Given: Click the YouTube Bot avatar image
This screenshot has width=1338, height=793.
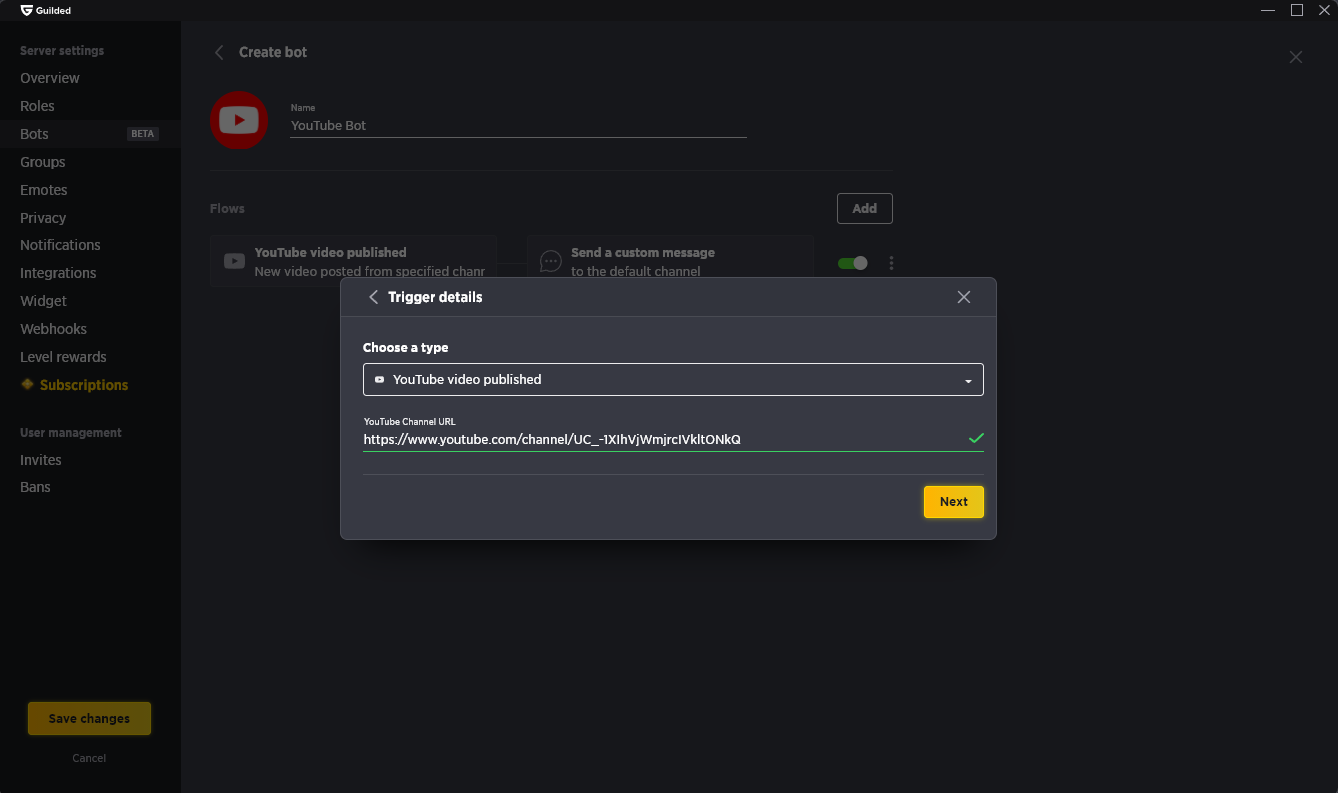Looking at the screenshot, I should pos(239,120).
